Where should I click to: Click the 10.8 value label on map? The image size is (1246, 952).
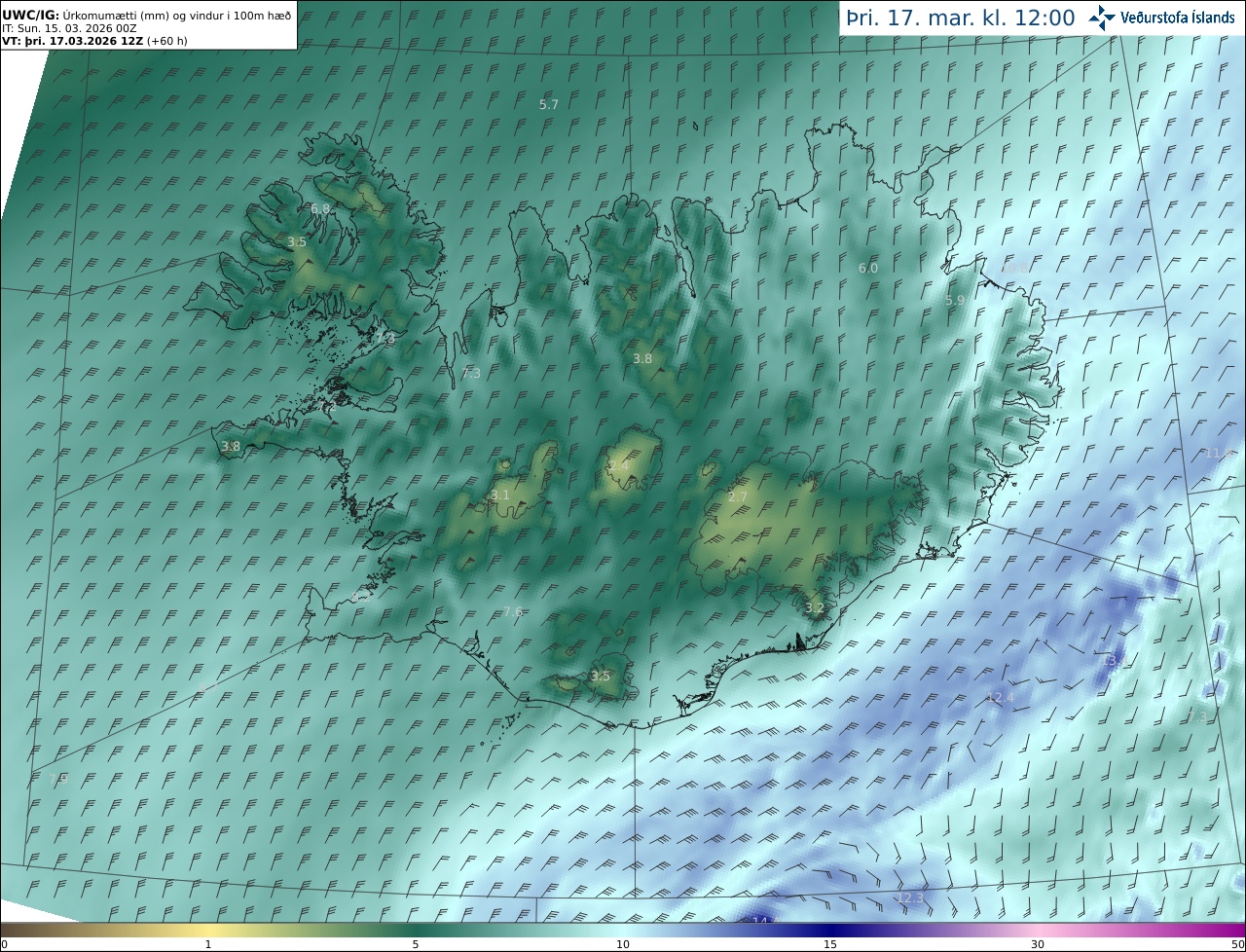click(x=1013, y=267)
